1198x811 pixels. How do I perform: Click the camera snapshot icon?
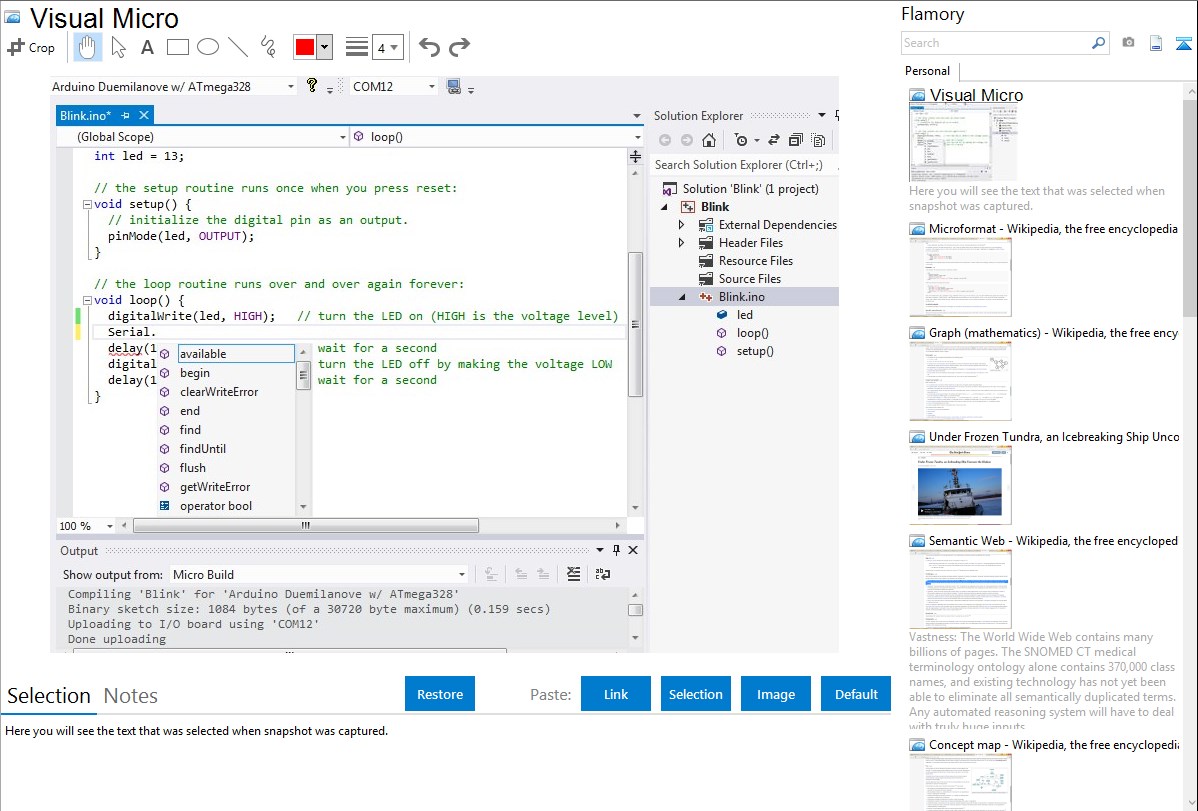click(x=1128, y=43)
